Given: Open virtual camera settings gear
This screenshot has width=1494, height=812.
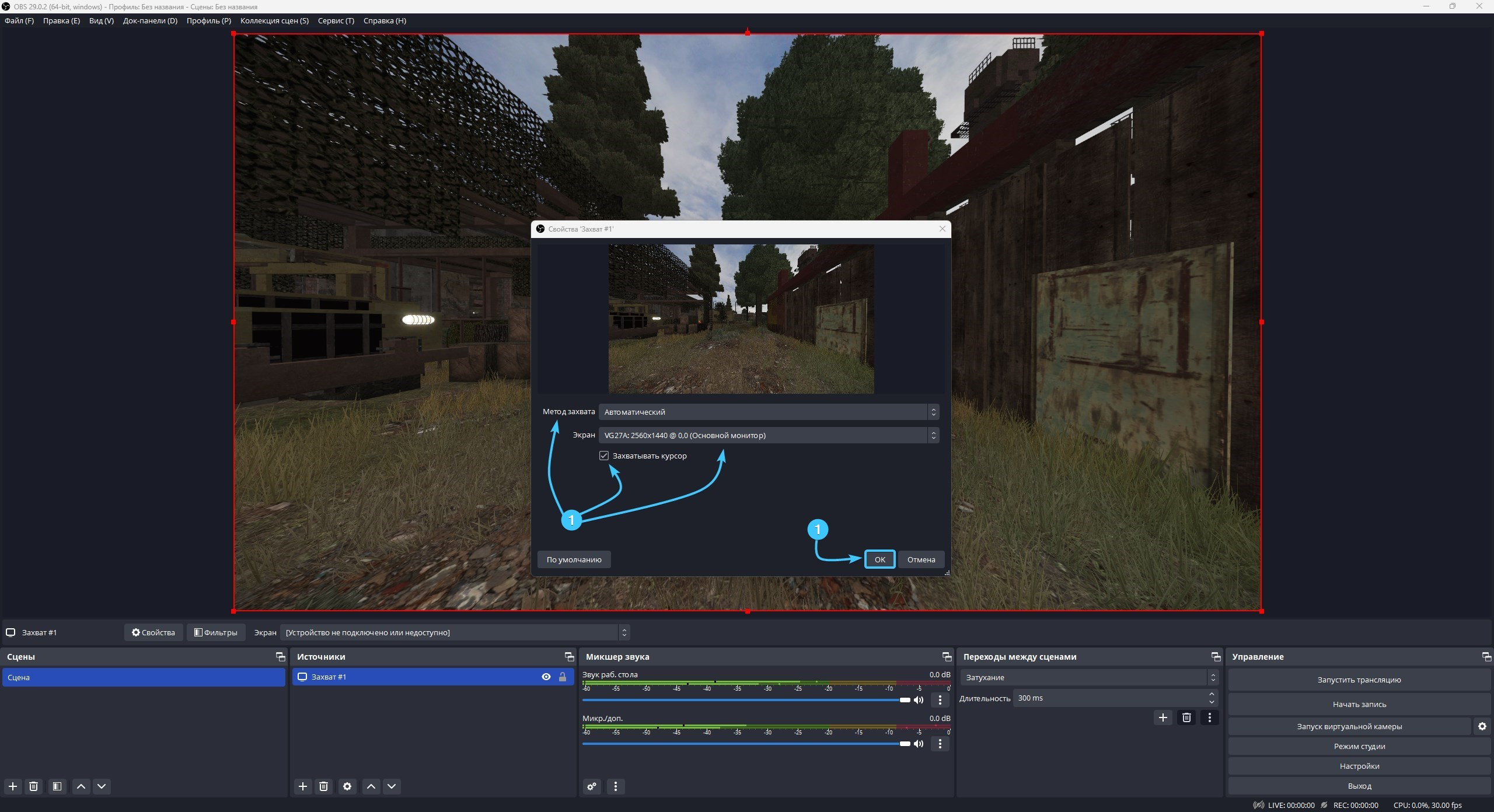Looking at the screenshot, I should (1482, 726).
